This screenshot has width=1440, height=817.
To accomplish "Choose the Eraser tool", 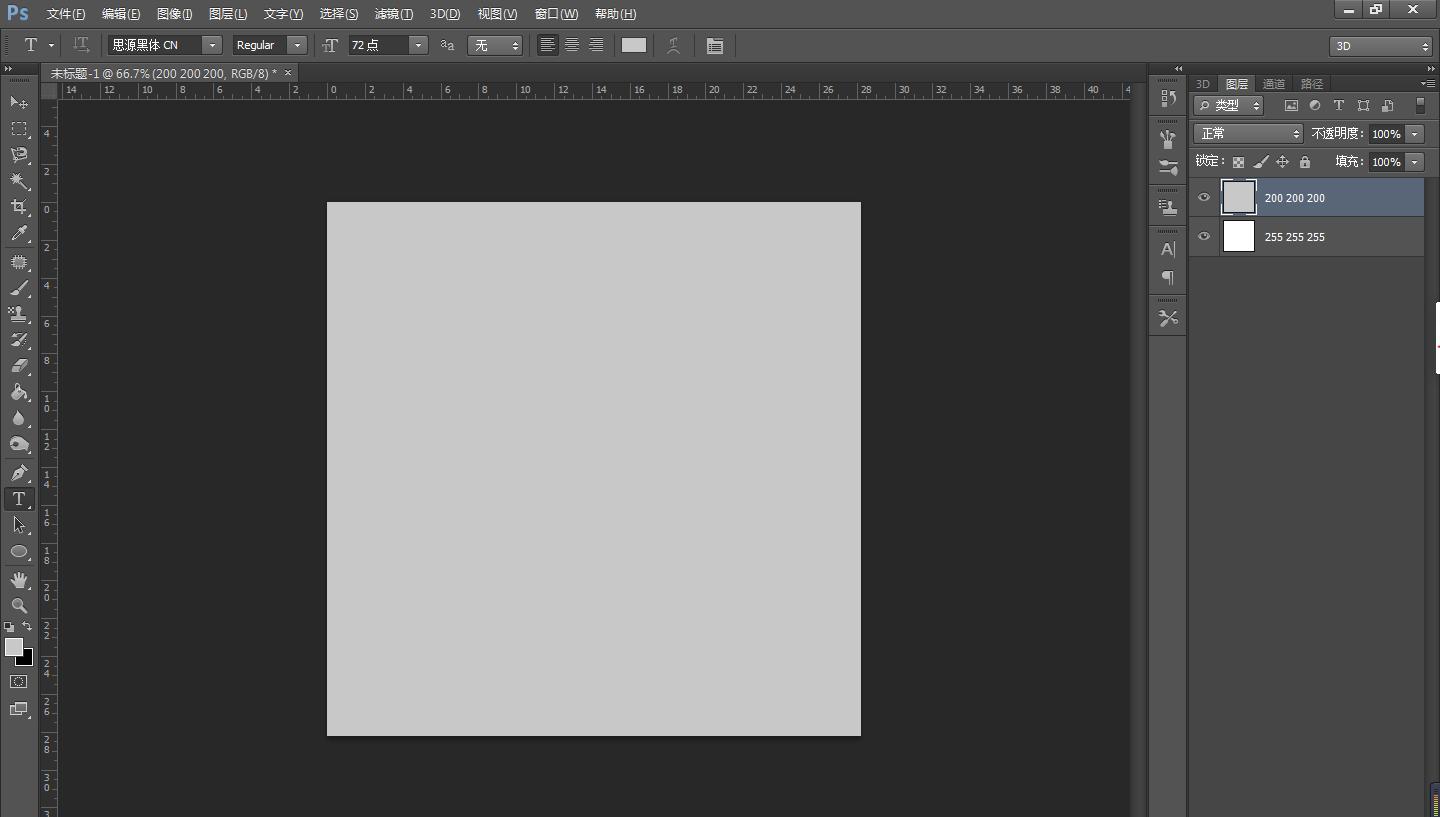I will (19, 366).
